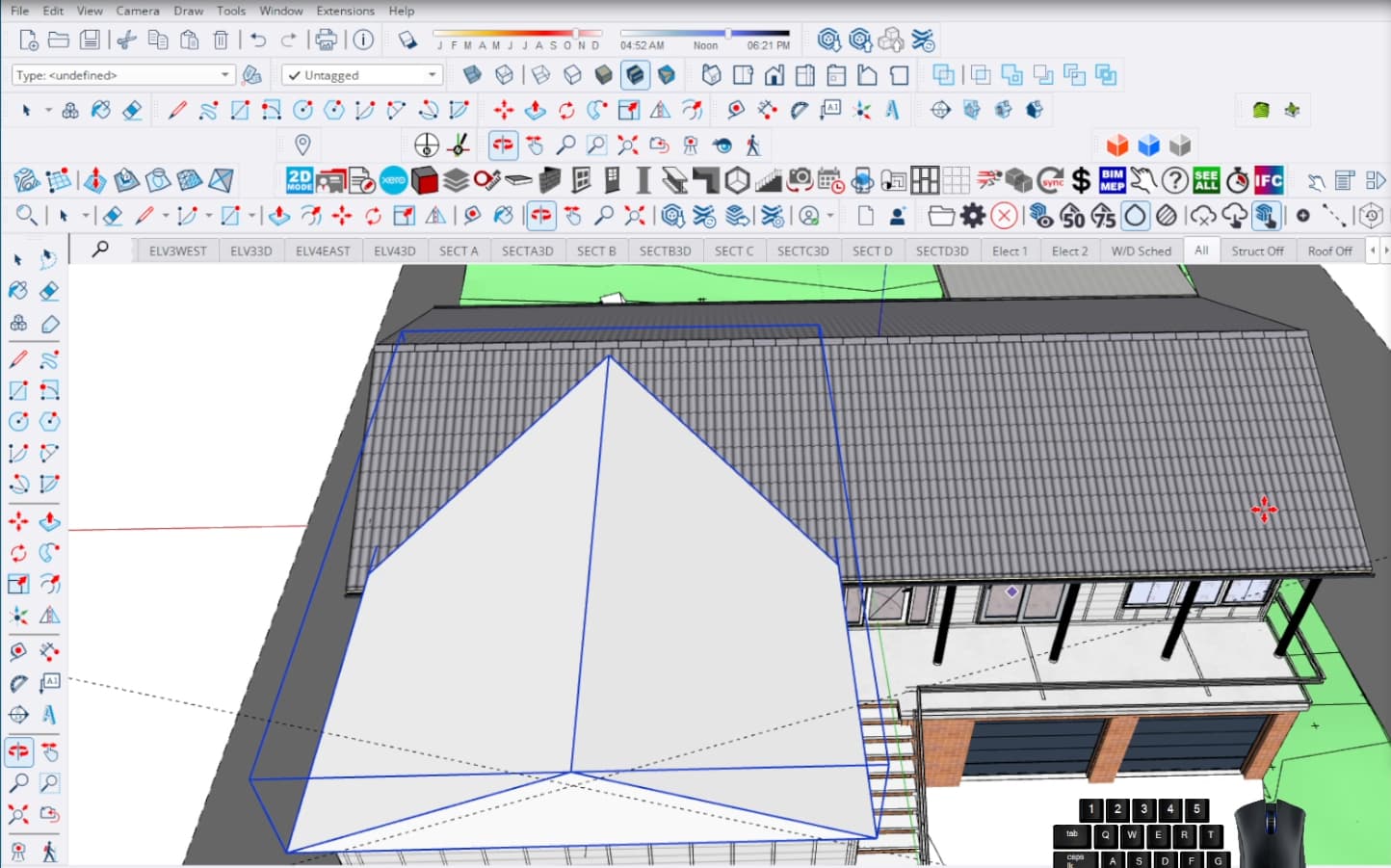Enable Wireframe face style

click(x=541, y=75)
